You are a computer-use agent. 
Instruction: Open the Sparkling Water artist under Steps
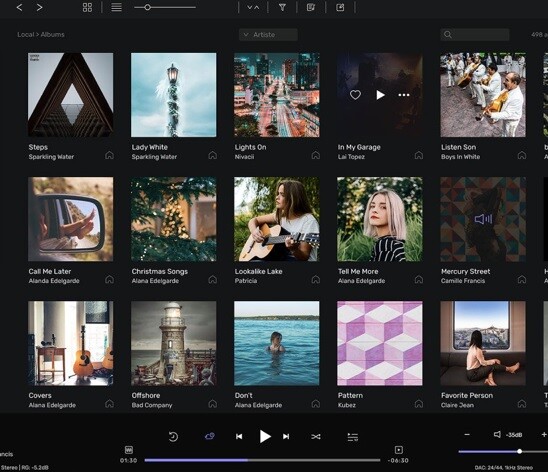(51, 157)
